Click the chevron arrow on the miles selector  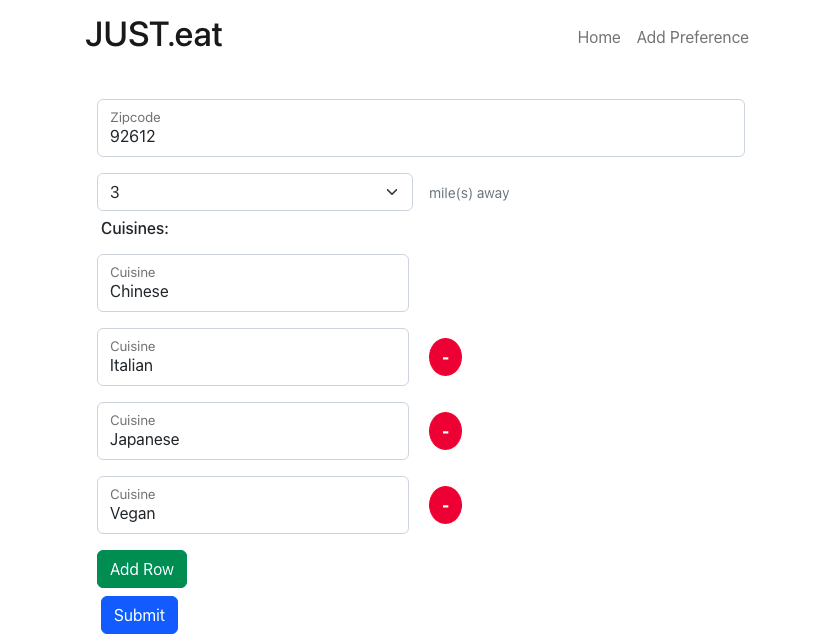click(x=392, y=192)
